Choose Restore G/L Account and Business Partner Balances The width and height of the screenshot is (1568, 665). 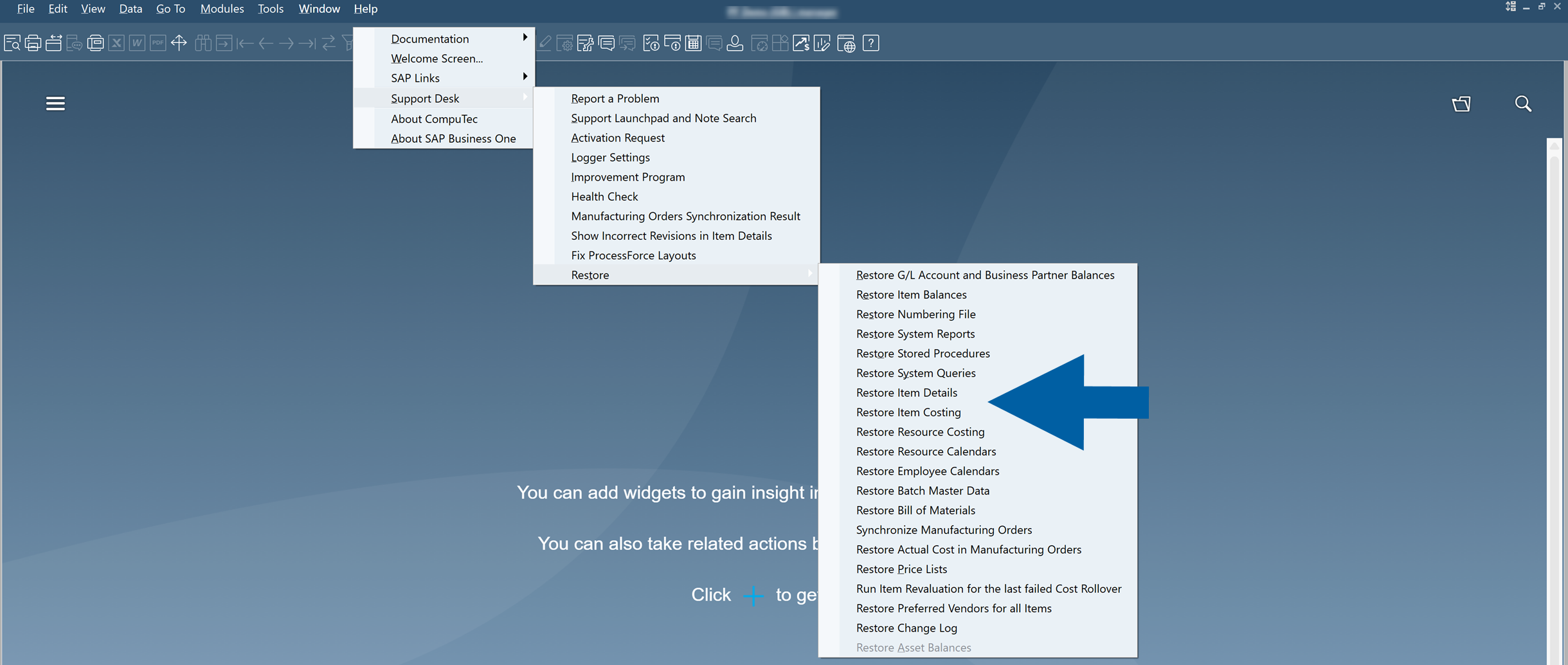978,275
